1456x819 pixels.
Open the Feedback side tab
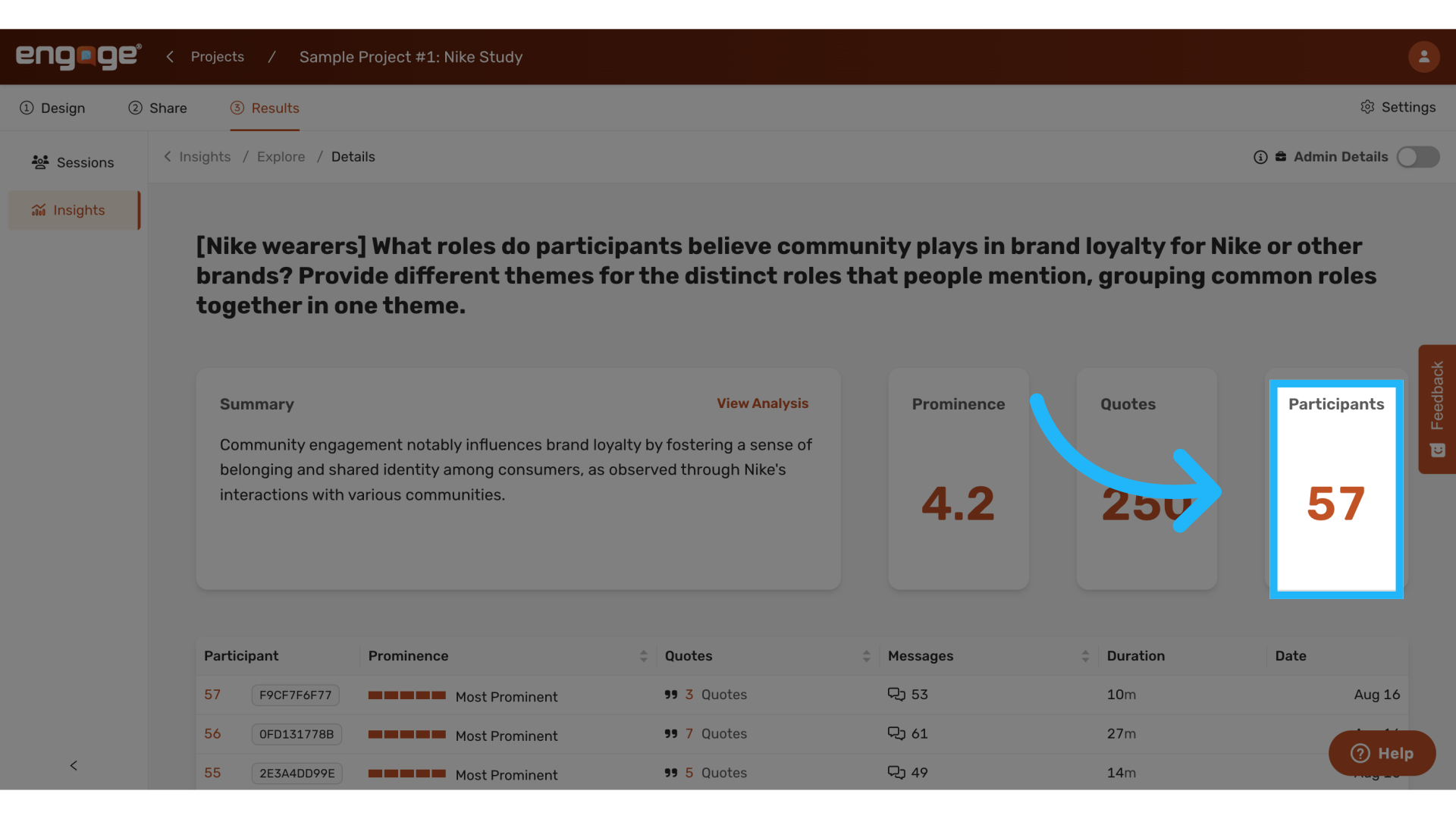(1437, 409)
